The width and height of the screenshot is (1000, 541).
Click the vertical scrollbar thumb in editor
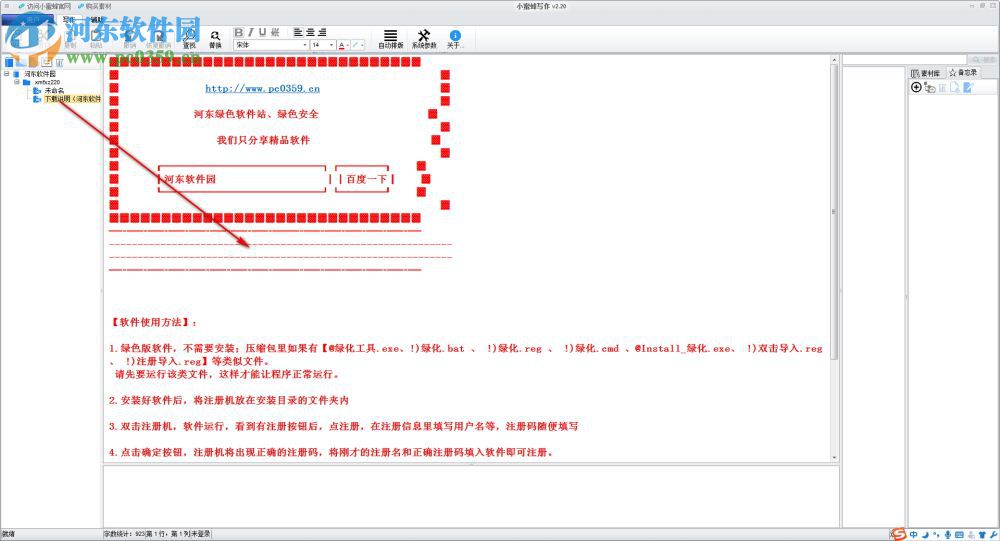click(834, 211)
